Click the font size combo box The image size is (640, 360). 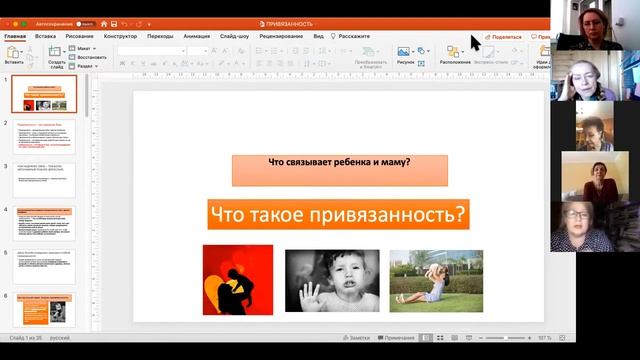point(198,51)
